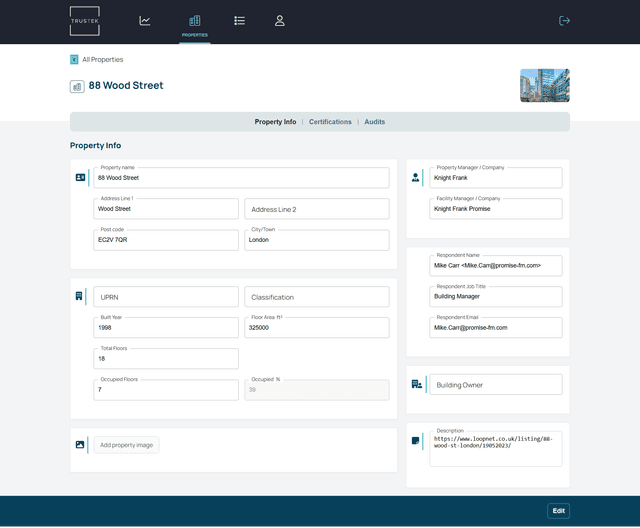Click the 88 Wood Street page title
The image size is (640, 528).
coord(126,85)
